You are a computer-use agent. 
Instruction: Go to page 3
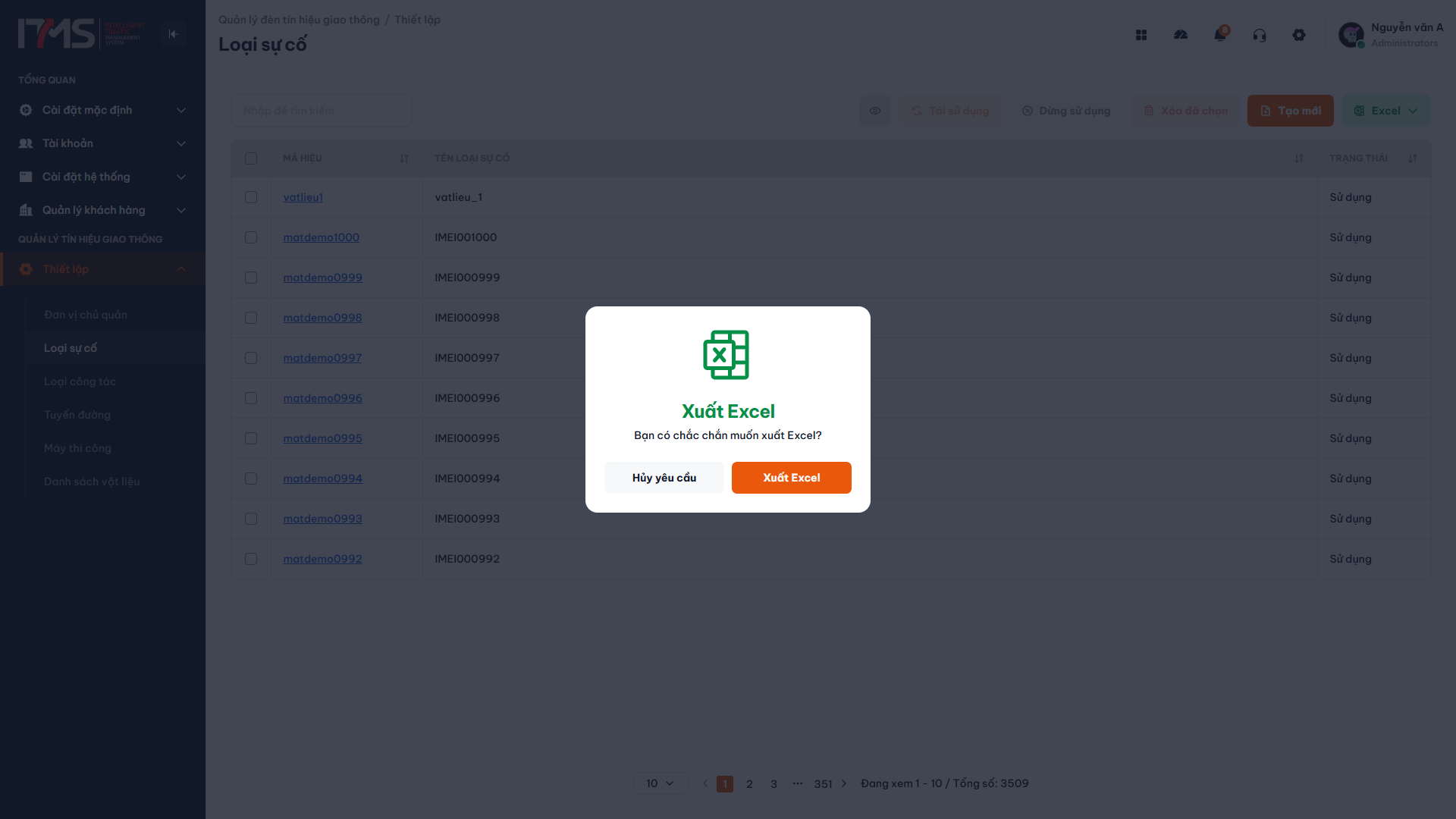[x=773, y=784]
